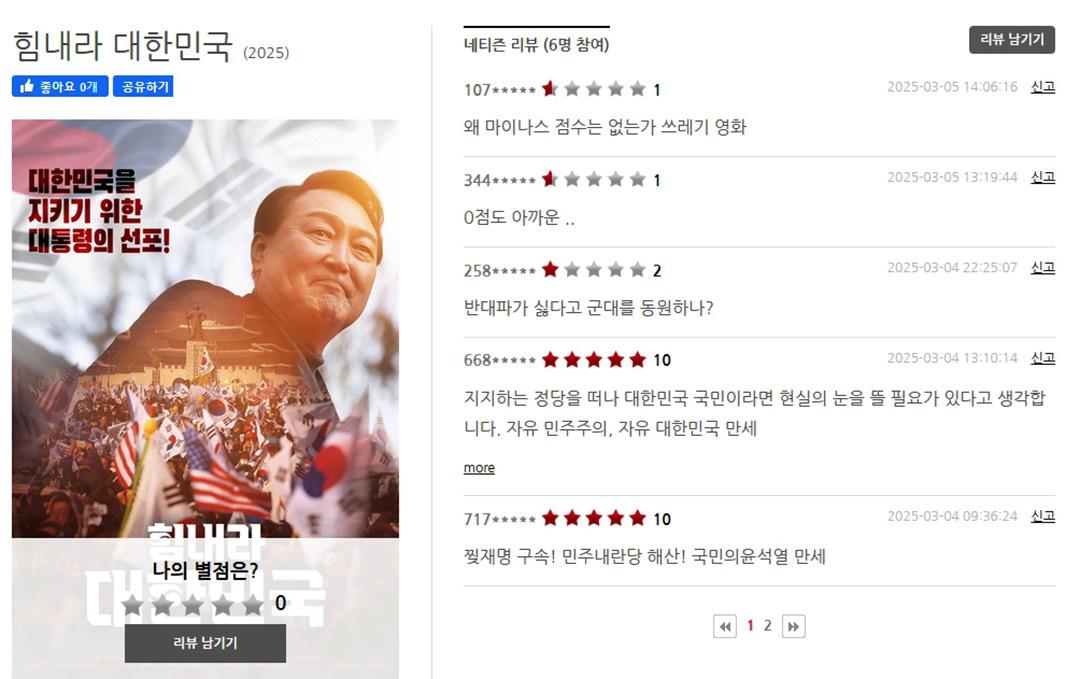Screen dimensions: 1080x679
Task: Select the third star in my rating
Action: (193, 605)
